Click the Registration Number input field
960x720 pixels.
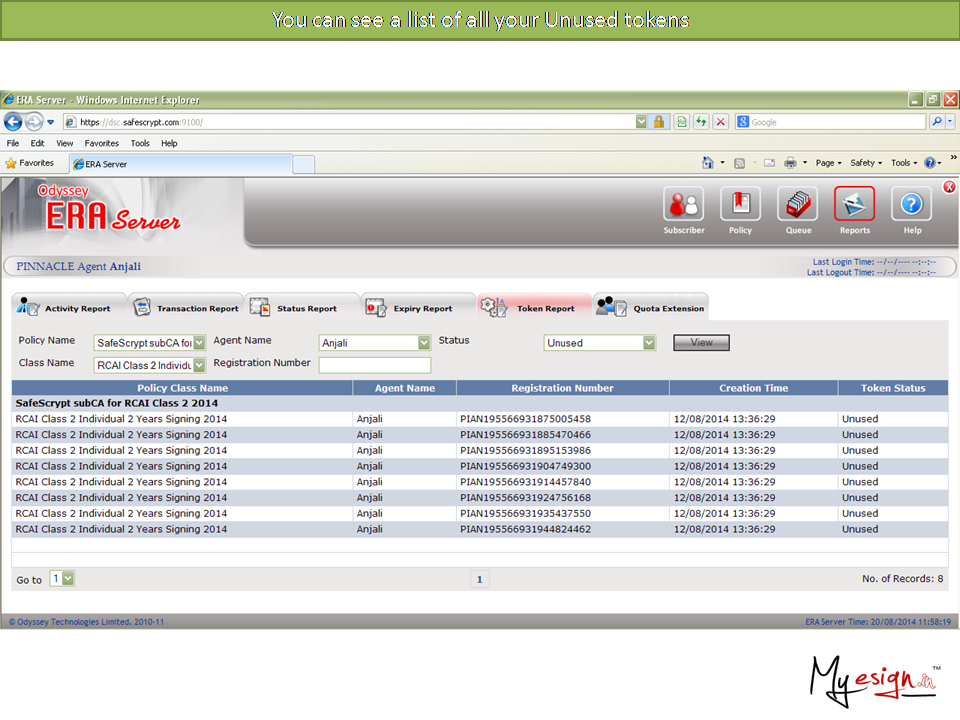pos(374,365)
